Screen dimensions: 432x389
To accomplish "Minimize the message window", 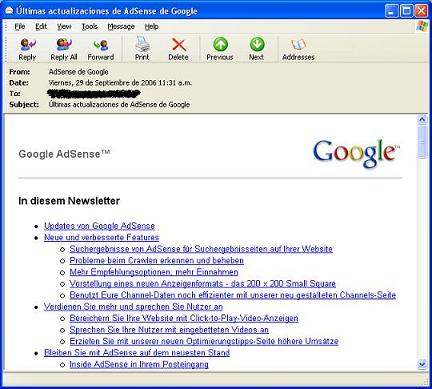I will tap(391, 11).
